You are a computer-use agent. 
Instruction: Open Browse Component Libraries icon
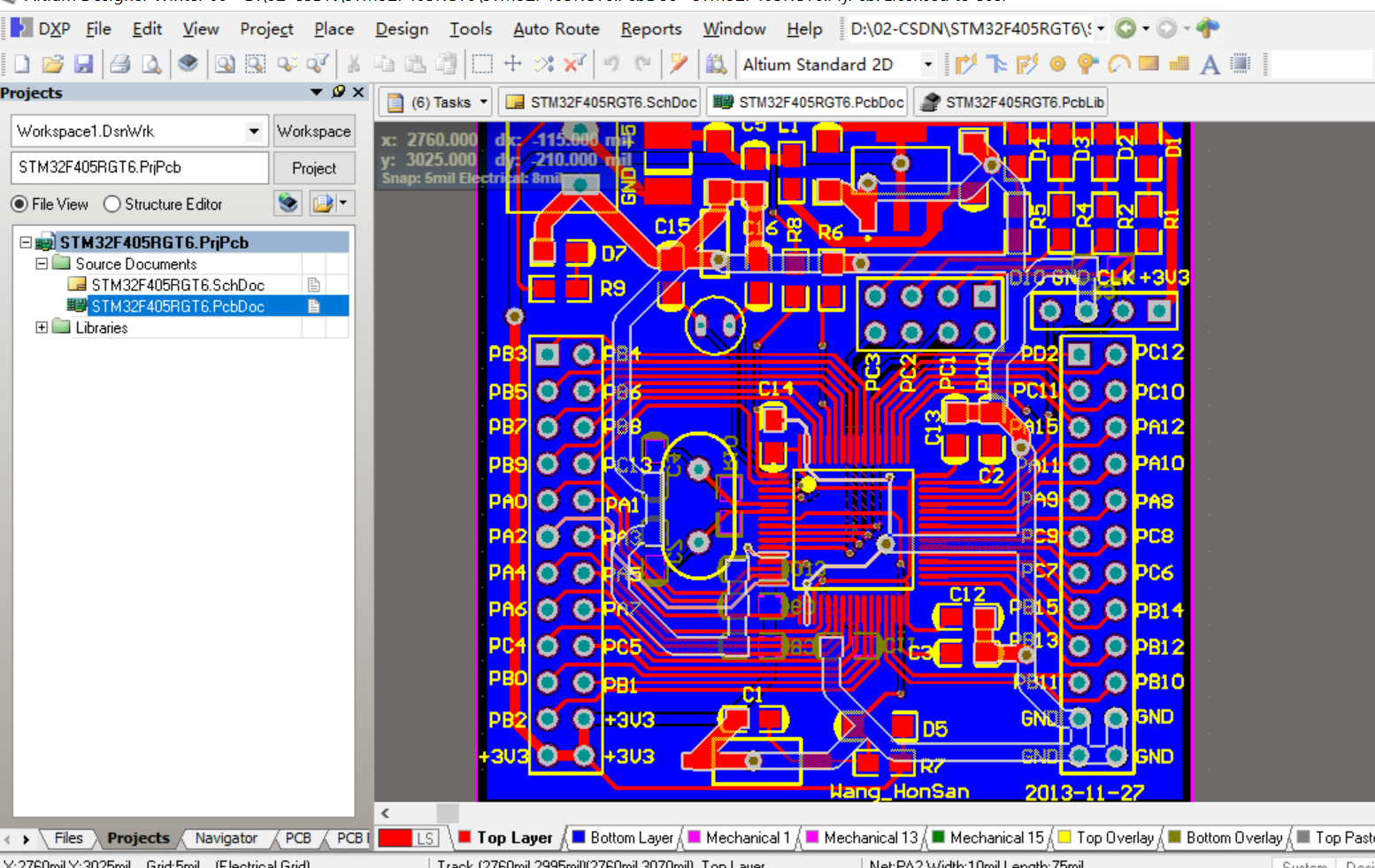coord(716,64)
